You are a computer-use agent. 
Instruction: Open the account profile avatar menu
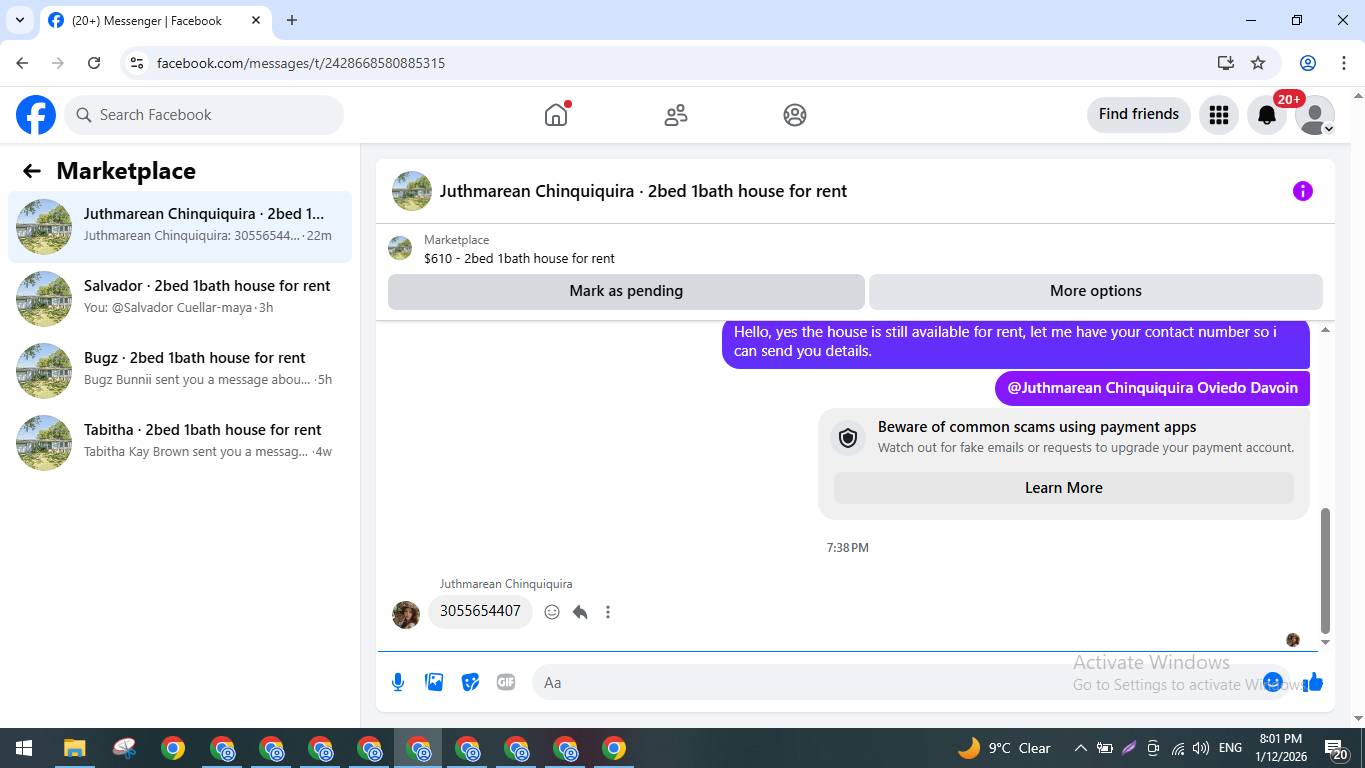(1315, 115)
